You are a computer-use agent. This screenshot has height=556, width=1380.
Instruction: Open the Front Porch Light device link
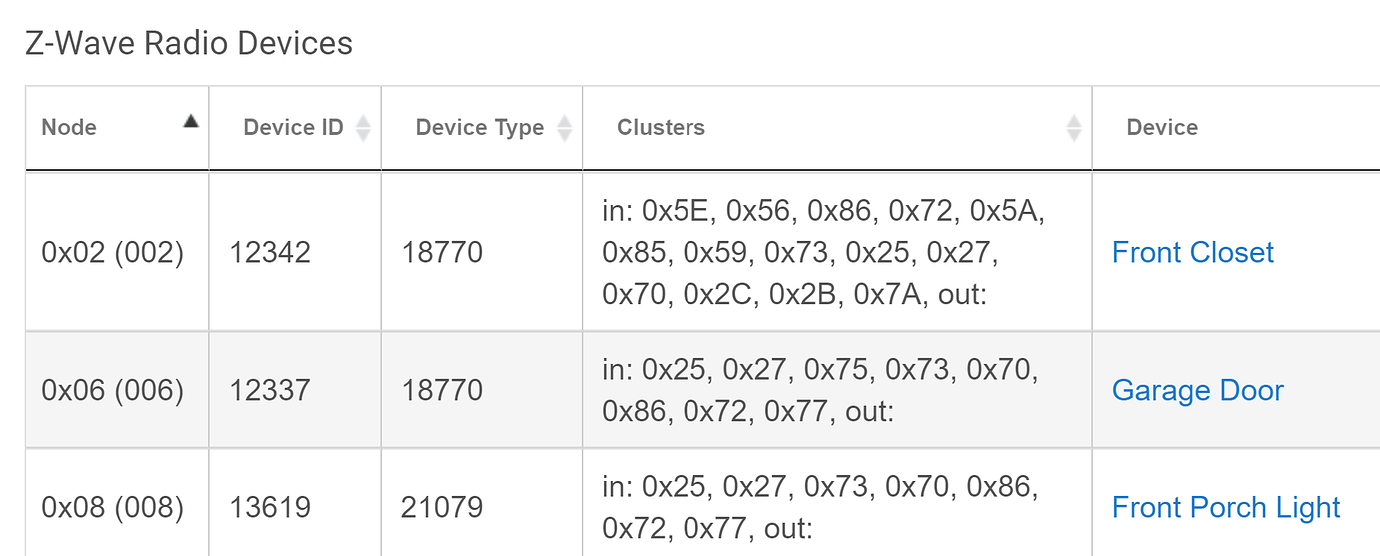click(x=1226, y=508)
